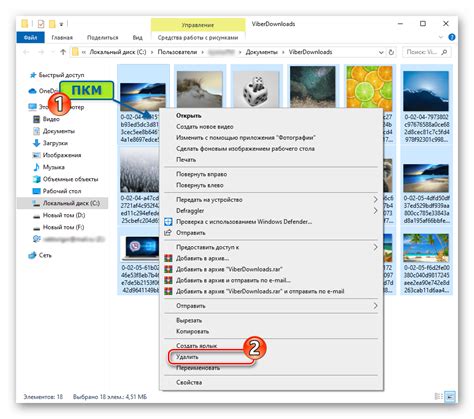Screen dimensions: 474x419
Task: Click the WinRAR icon beside 'Добавить в архив...'
Action: pyautogui.click(x=168, y=258)
